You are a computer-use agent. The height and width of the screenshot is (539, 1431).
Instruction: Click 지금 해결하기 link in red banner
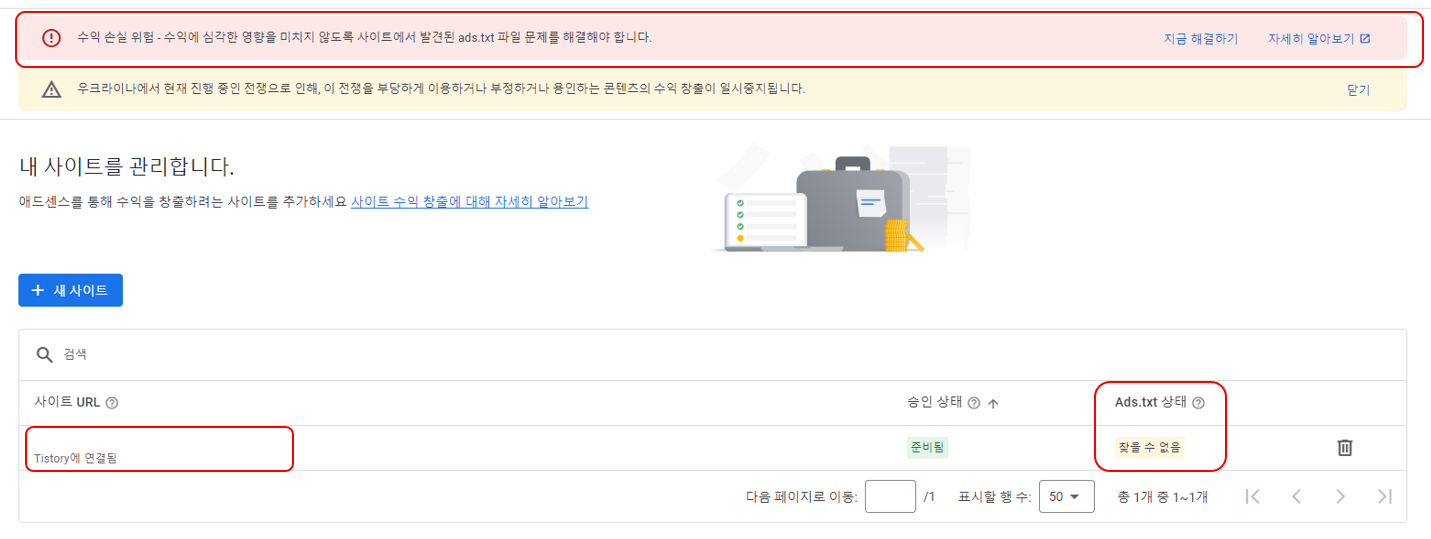pyautogui.click(x=1201, y=39)
